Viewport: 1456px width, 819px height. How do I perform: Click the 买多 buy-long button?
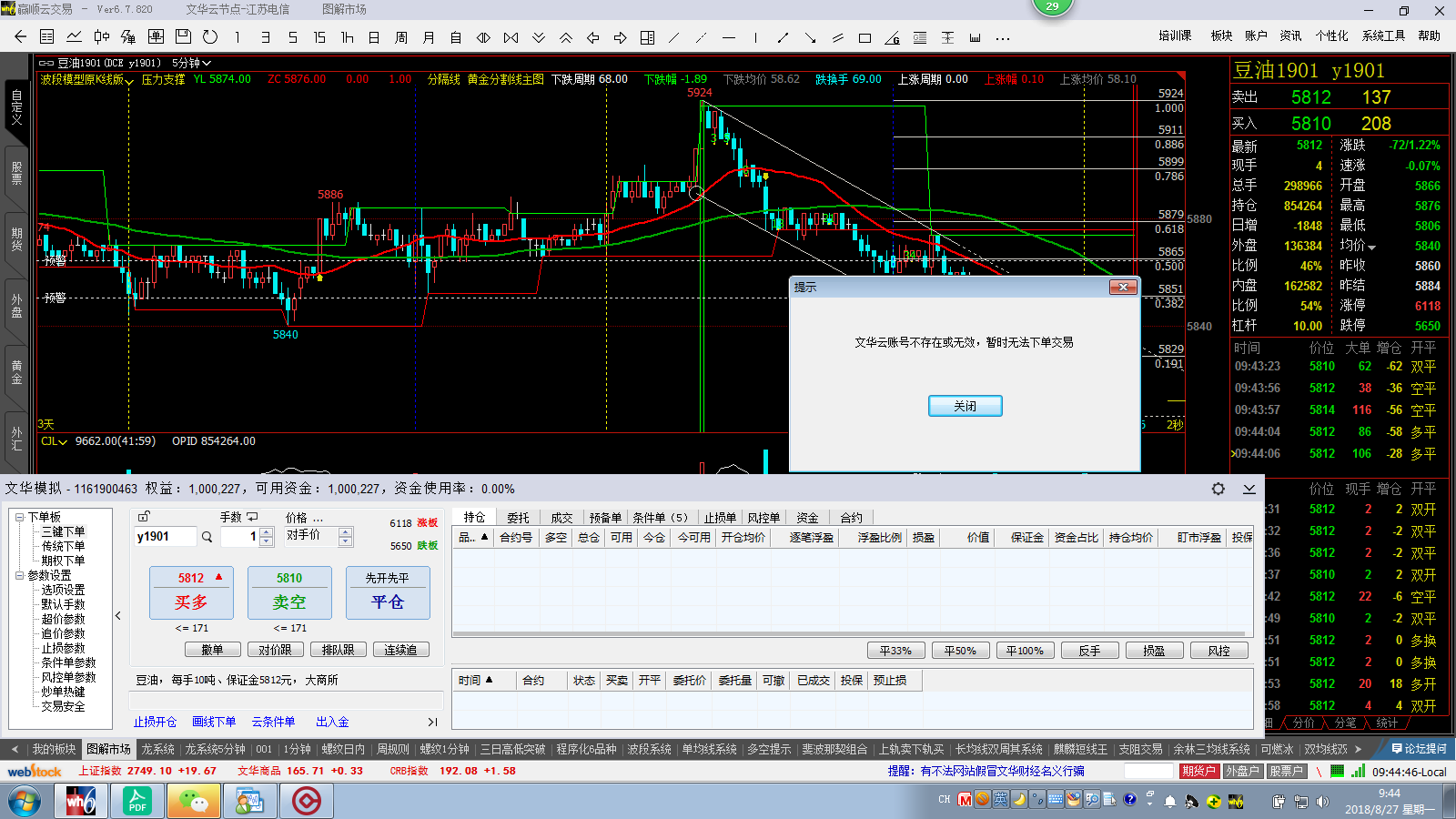coord(191,592)
